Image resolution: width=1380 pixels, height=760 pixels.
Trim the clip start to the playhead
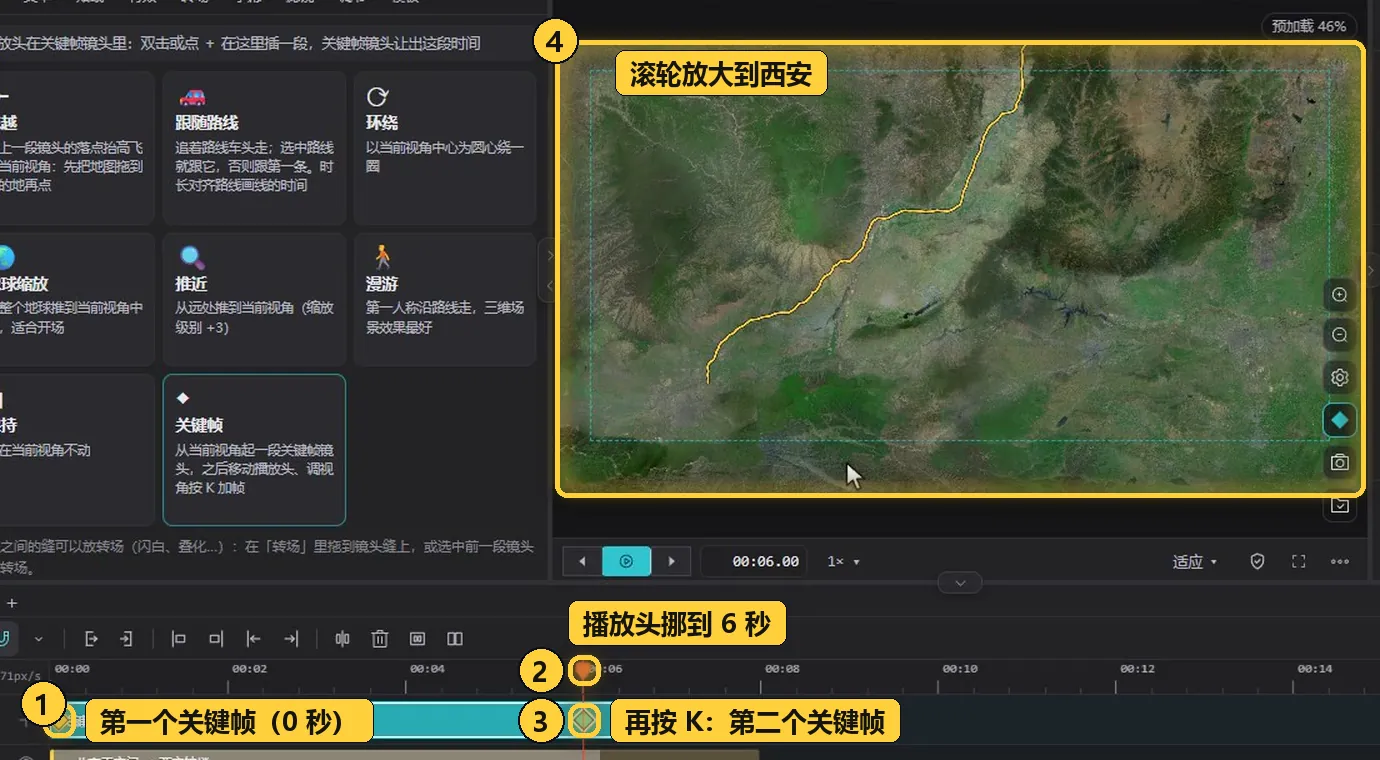click(179, 639)
